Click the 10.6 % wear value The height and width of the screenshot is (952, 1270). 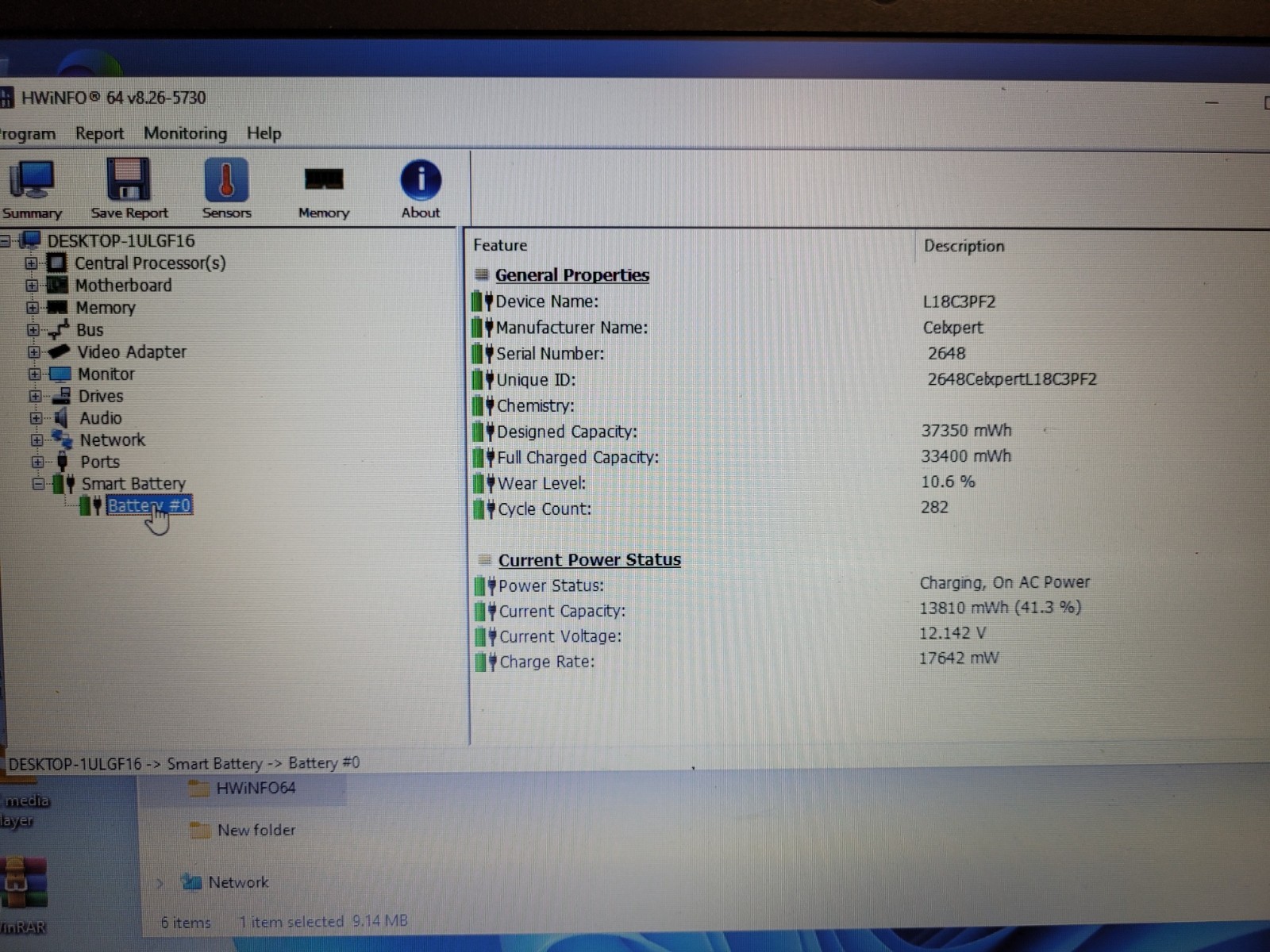[x=948, y=482]
